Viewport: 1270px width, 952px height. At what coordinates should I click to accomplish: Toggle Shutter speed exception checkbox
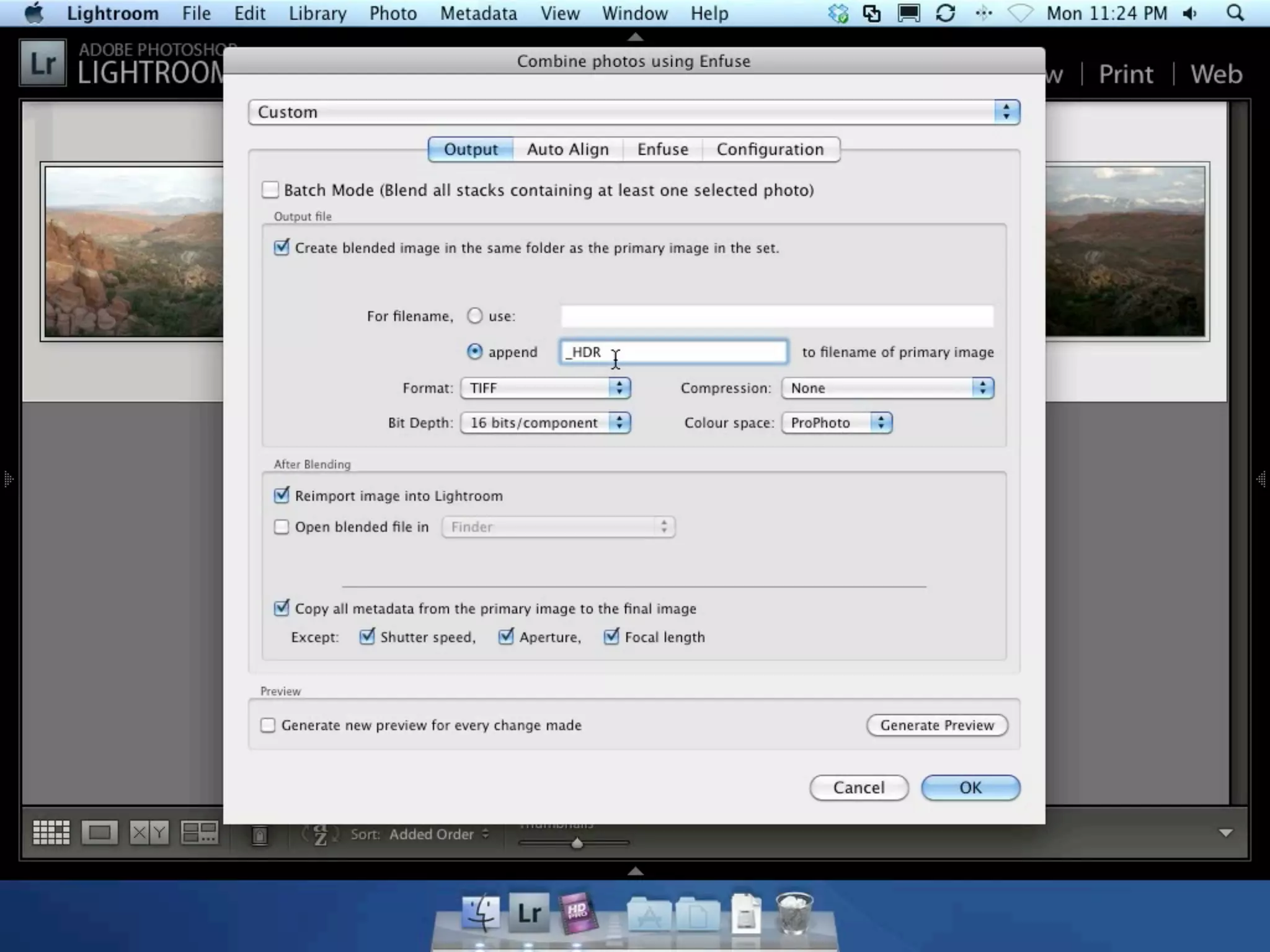click(367, 637)
